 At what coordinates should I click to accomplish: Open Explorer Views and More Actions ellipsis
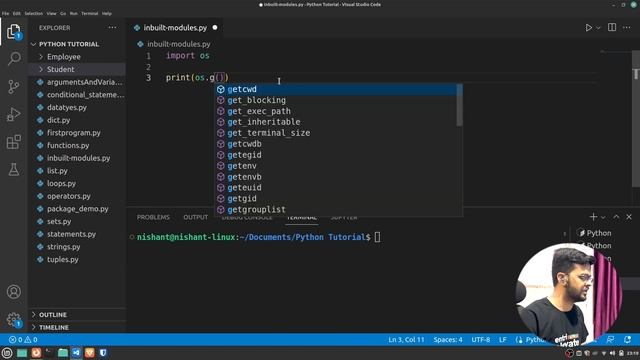pos(112,28)
